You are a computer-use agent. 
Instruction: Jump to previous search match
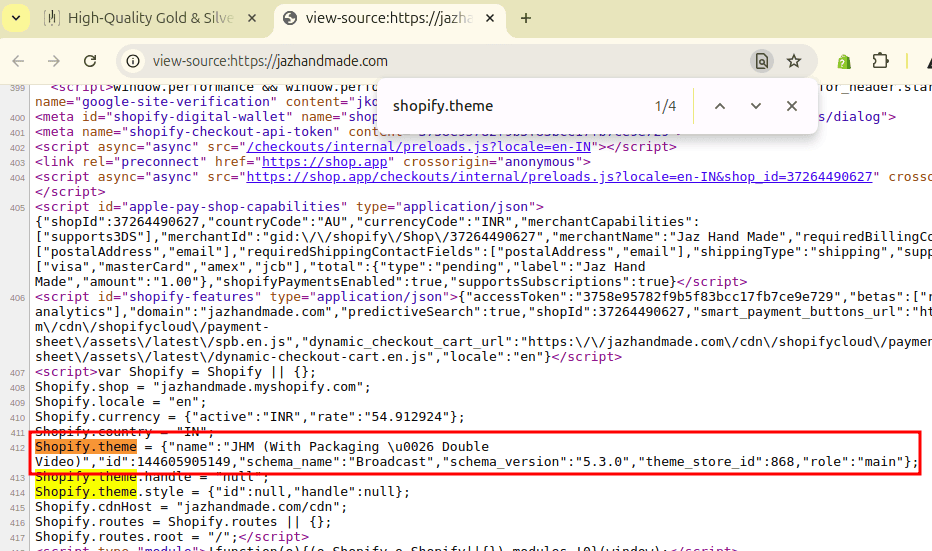720,106
